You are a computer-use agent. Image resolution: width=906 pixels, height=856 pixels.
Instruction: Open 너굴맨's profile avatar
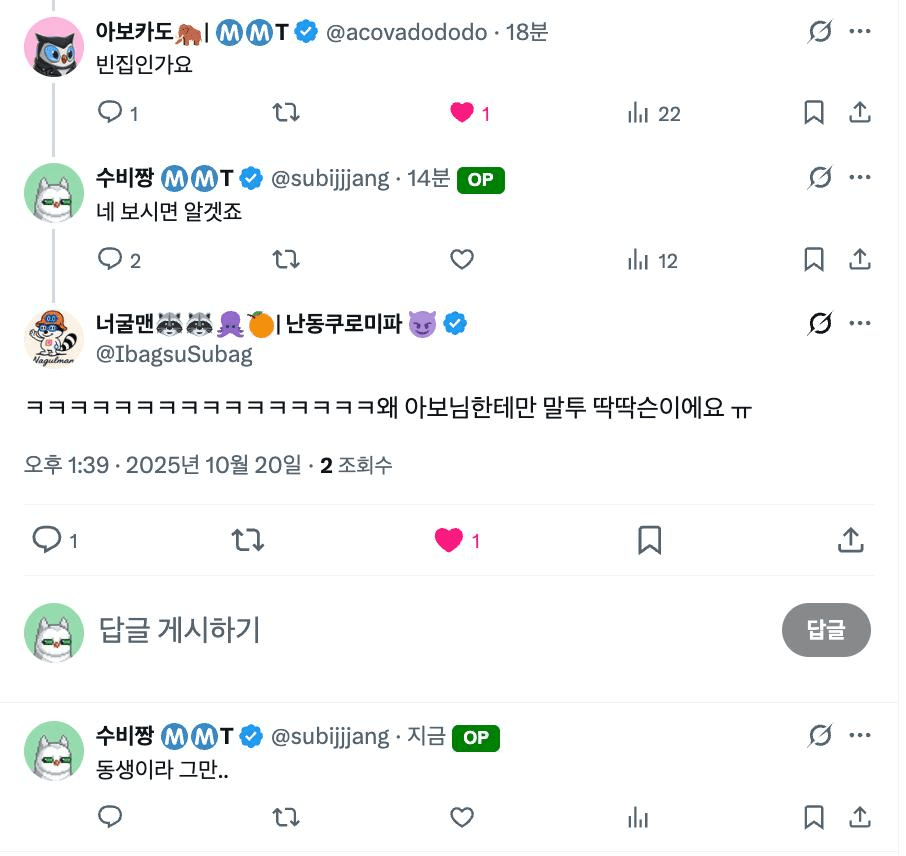(54, 337)
